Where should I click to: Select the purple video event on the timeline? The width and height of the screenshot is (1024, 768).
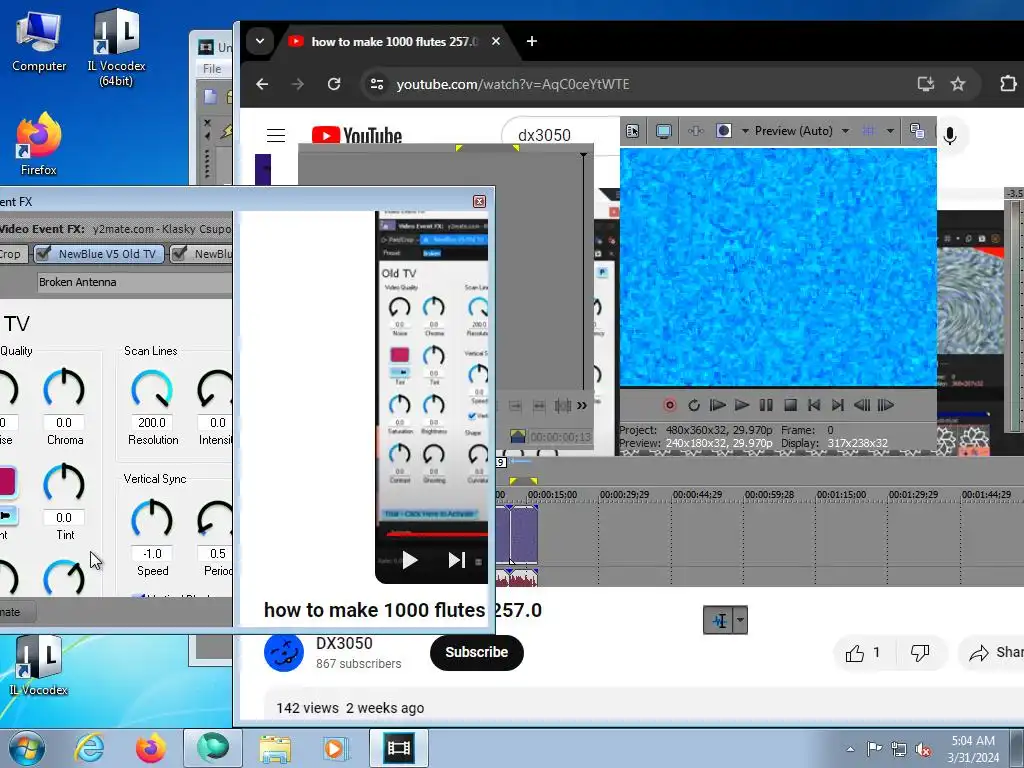[x=524, y=534]
